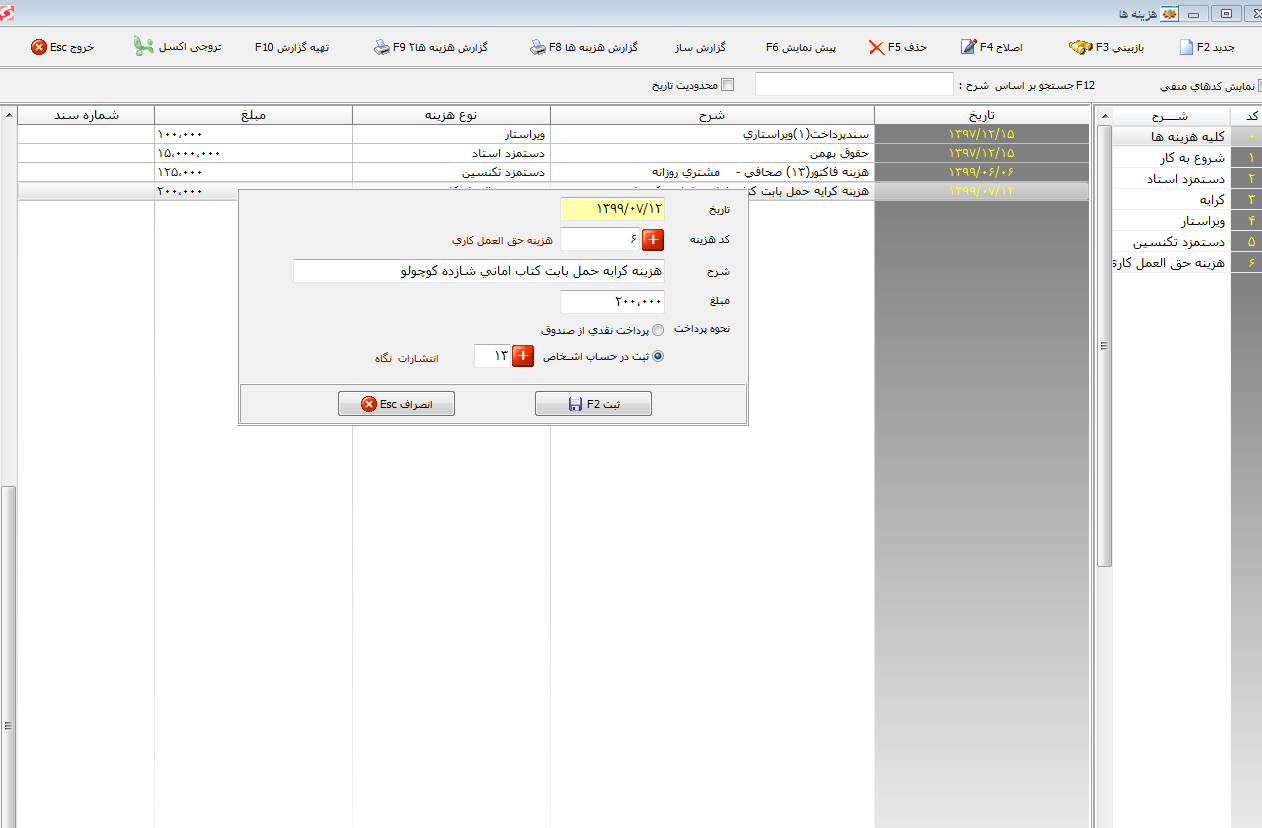1262x828 pixels.
Task: Click the edit (اصلاح F4) pencil icon
Action: click(x=968, y=47)
